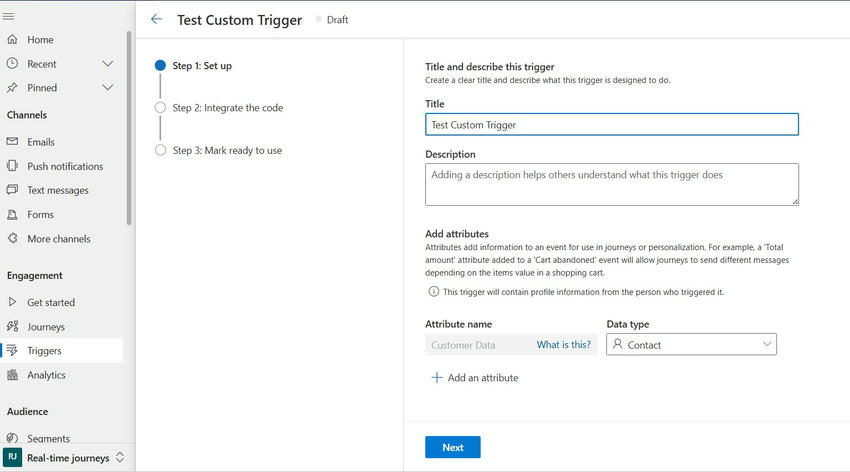Open the Data type Contact dropdown
The height and width of the screenshot is (472, 850).
coord(691,344)
